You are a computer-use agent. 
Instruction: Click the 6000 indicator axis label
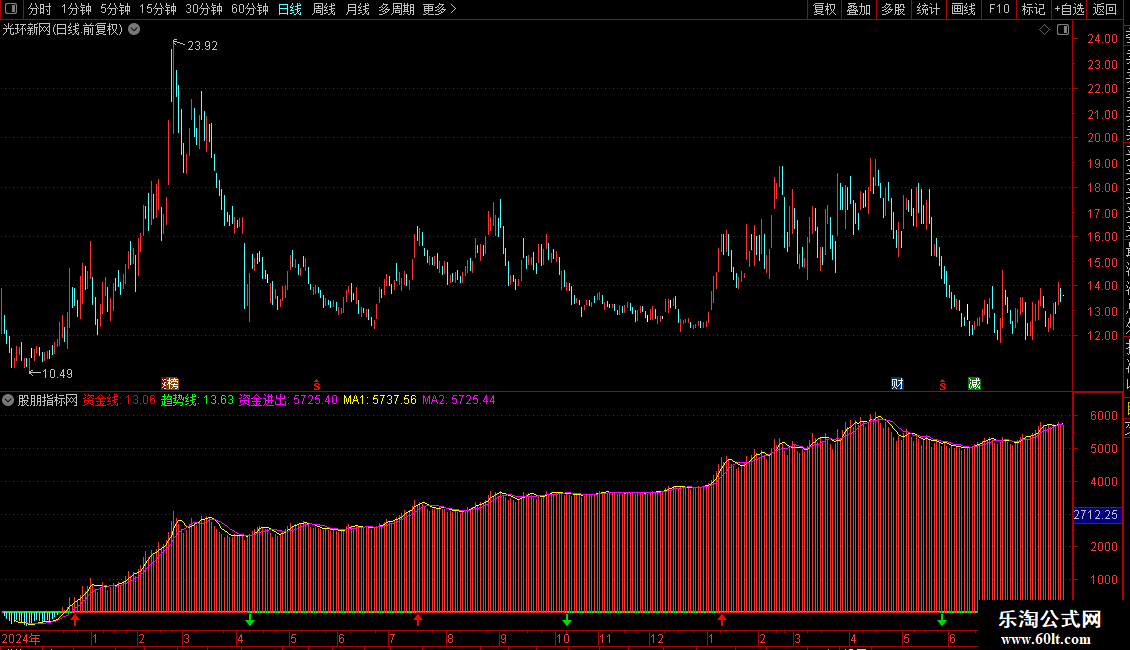point(1104,416)
